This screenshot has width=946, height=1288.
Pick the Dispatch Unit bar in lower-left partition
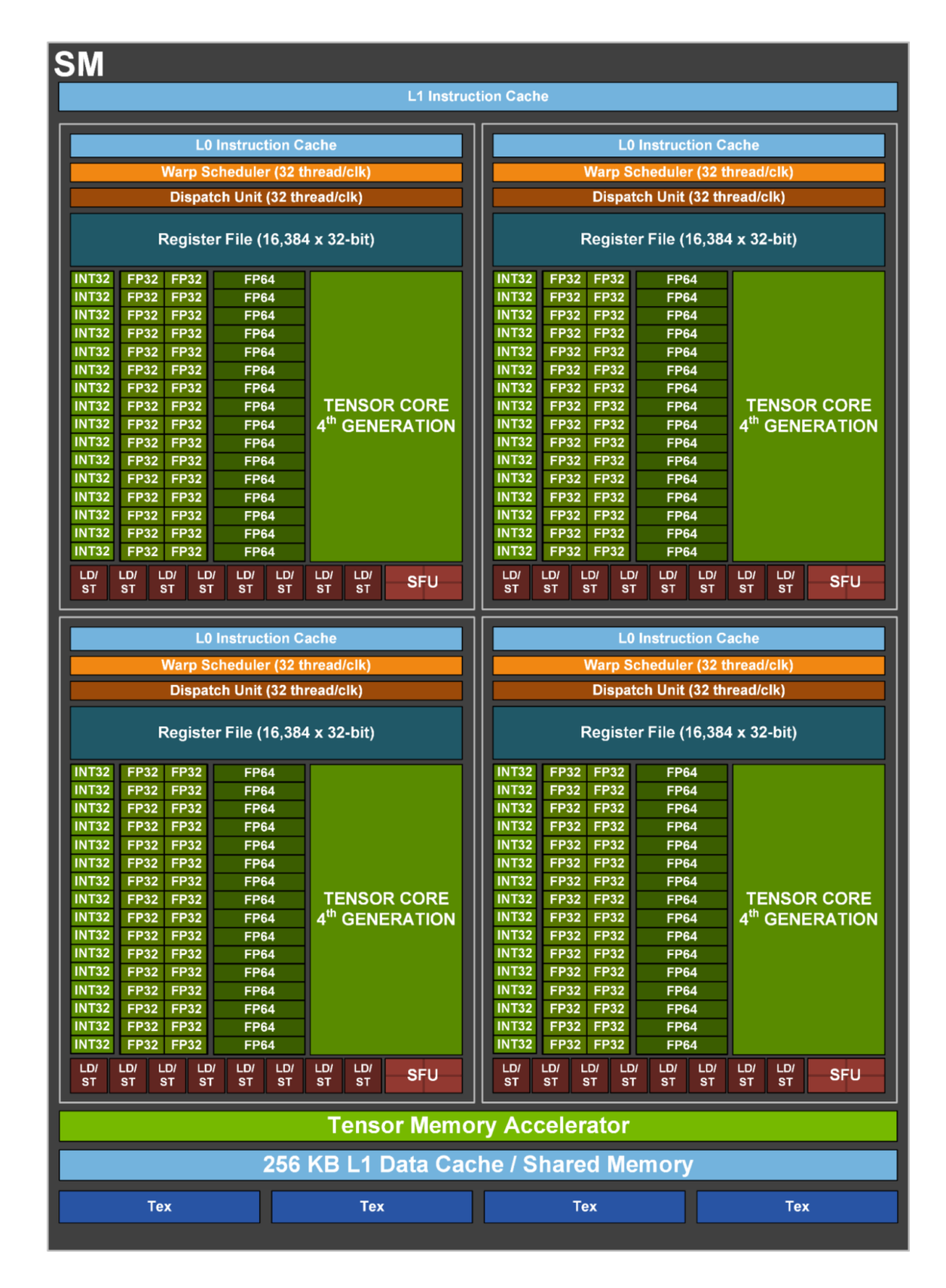[266, 690]
